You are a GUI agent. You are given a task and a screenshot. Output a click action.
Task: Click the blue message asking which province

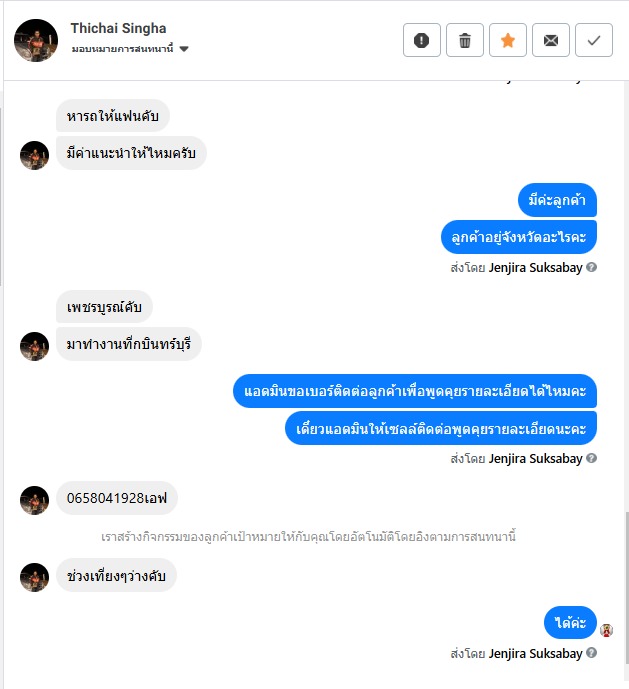tap(519, 237)
